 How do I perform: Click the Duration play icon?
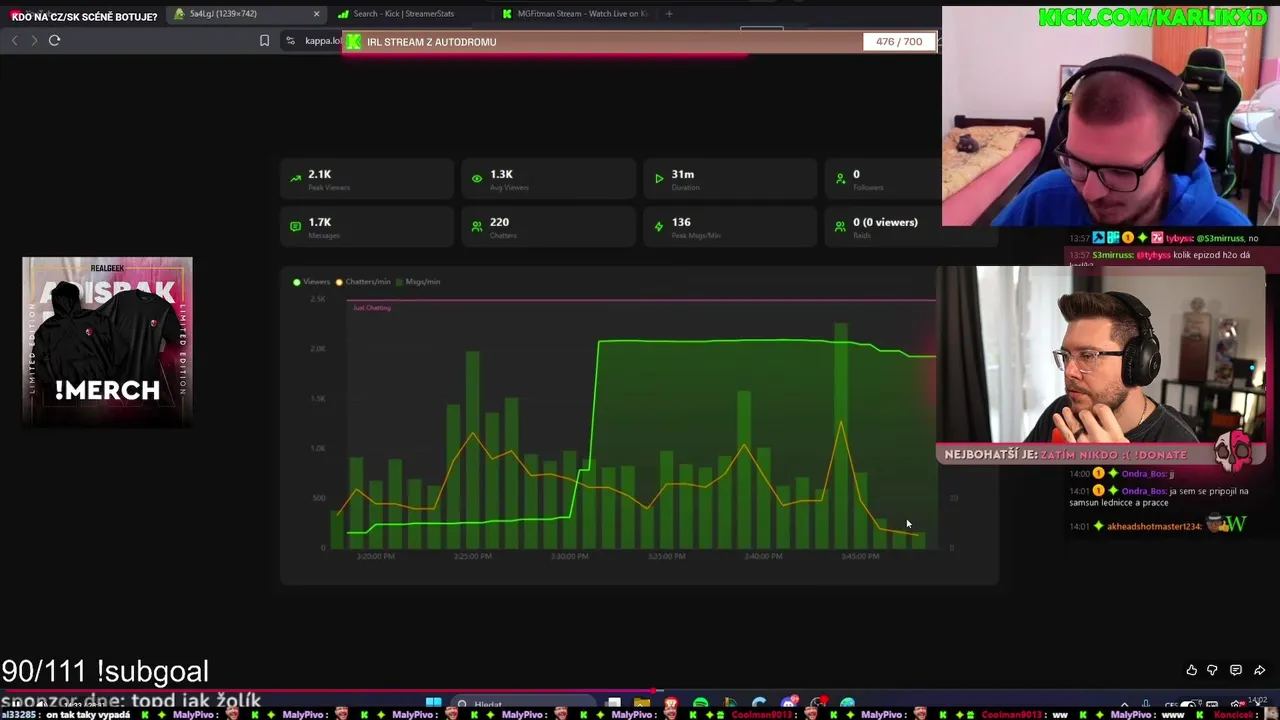658,179
